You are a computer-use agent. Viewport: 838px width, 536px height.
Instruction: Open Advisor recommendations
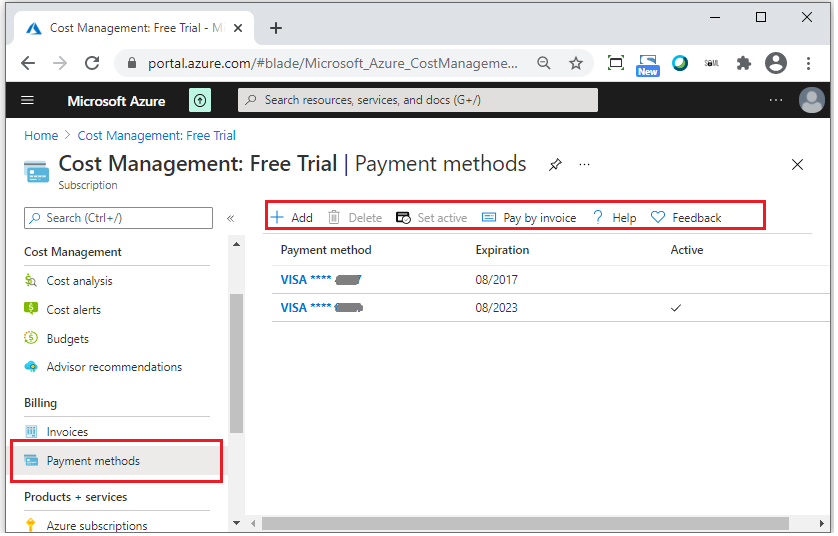pos(114,369)
